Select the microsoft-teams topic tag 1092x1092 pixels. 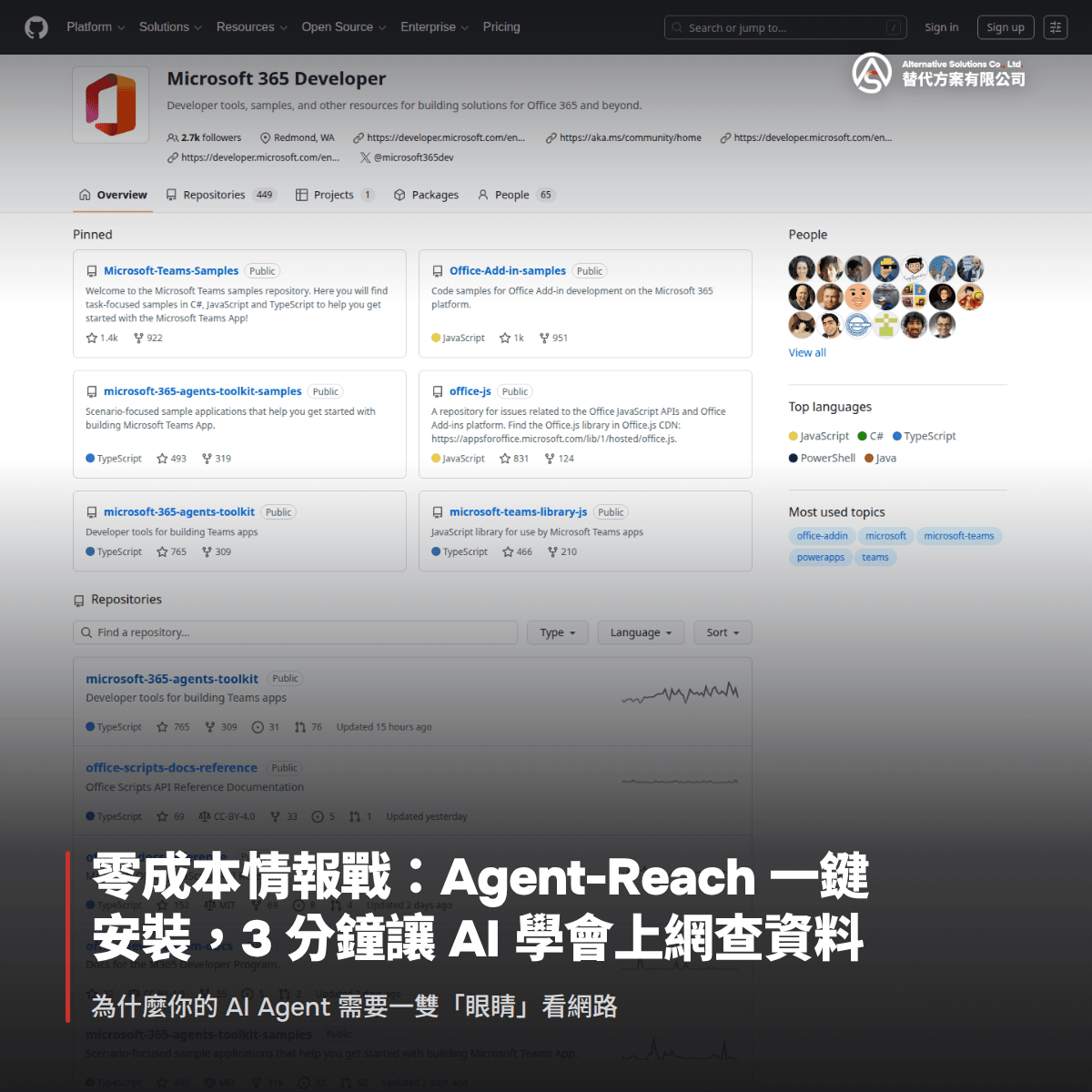[x=959, y=536]
